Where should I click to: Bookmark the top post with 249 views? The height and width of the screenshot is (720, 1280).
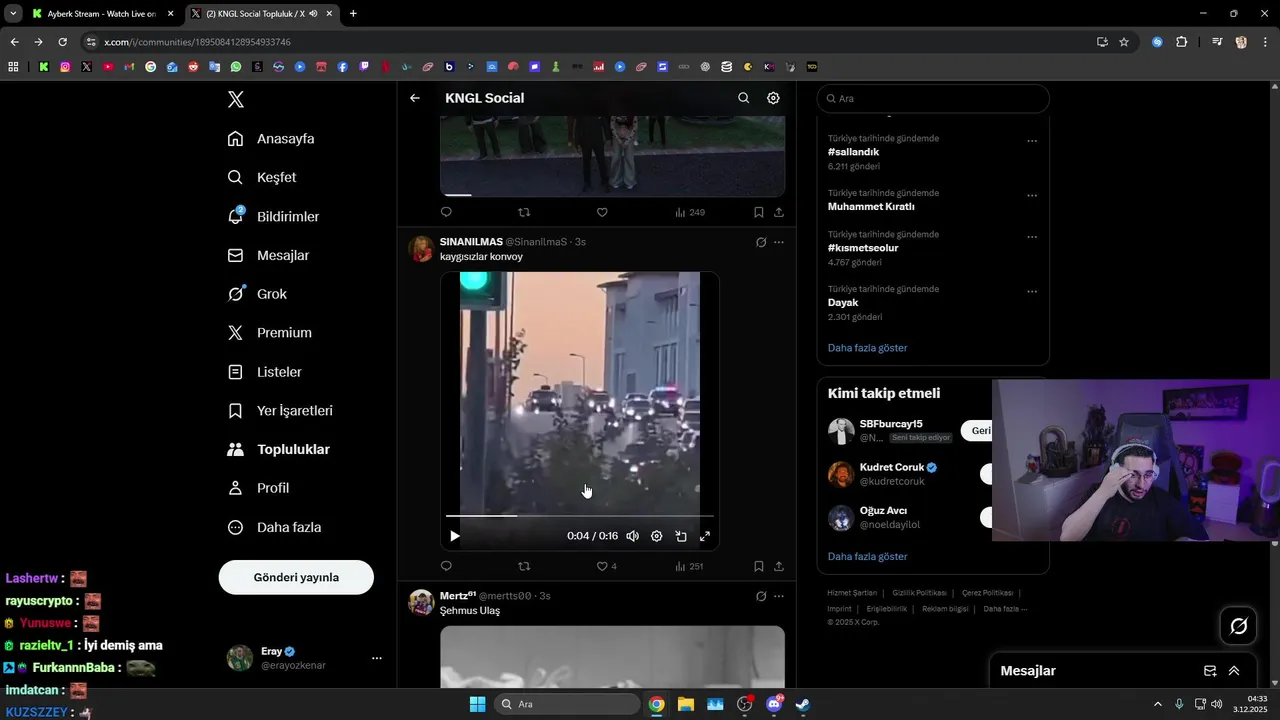(x=759, y=212)
